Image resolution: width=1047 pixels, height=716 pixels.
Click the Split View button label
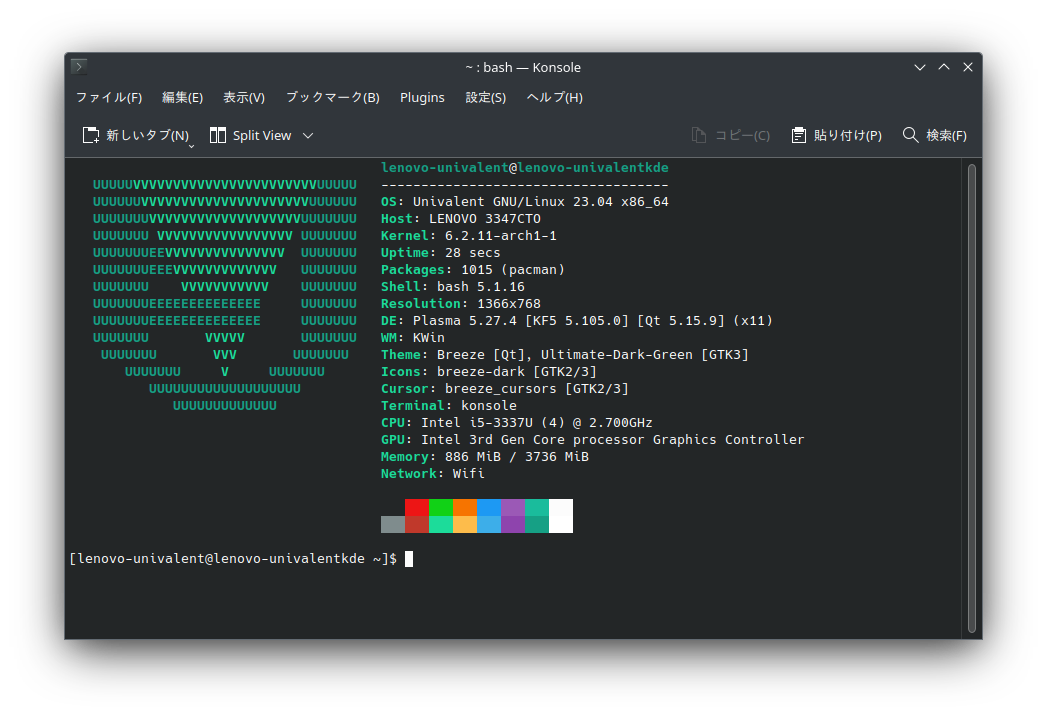point(262,136)
